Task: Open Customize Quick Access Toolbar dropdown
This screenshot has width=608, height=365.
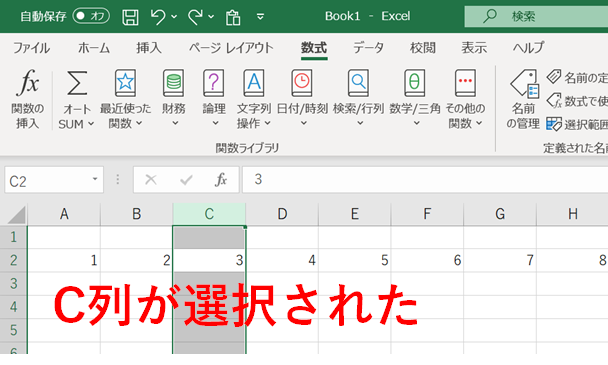Action: point(260,16)
